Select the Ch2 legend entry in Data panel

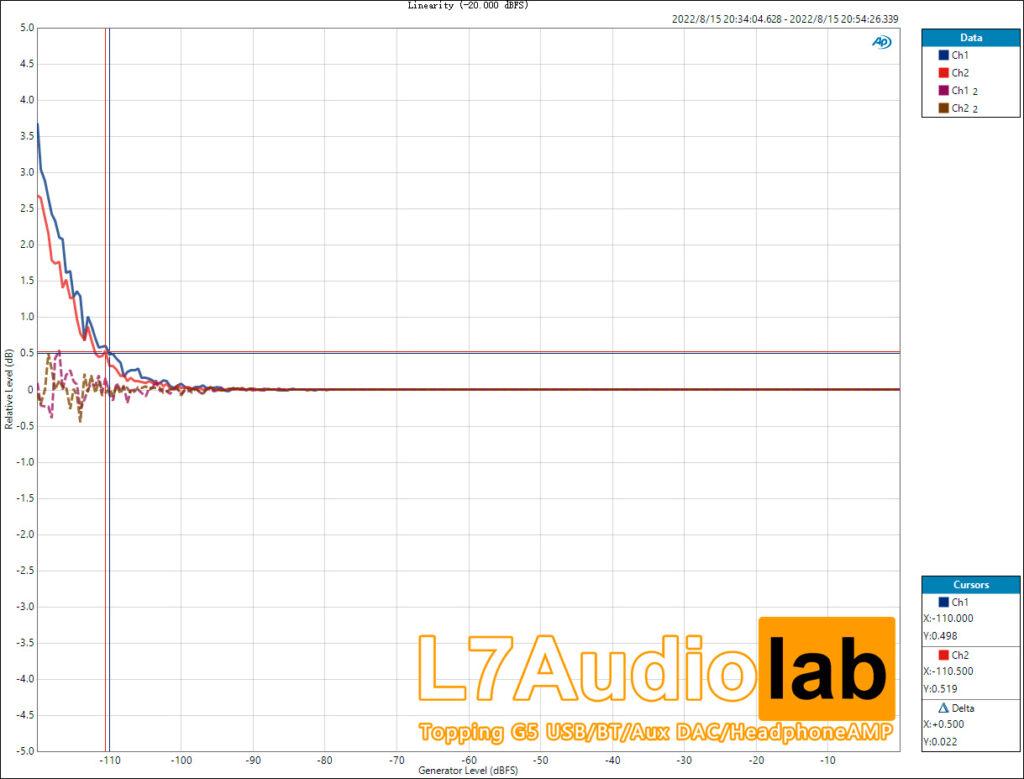tap(960, 72)
